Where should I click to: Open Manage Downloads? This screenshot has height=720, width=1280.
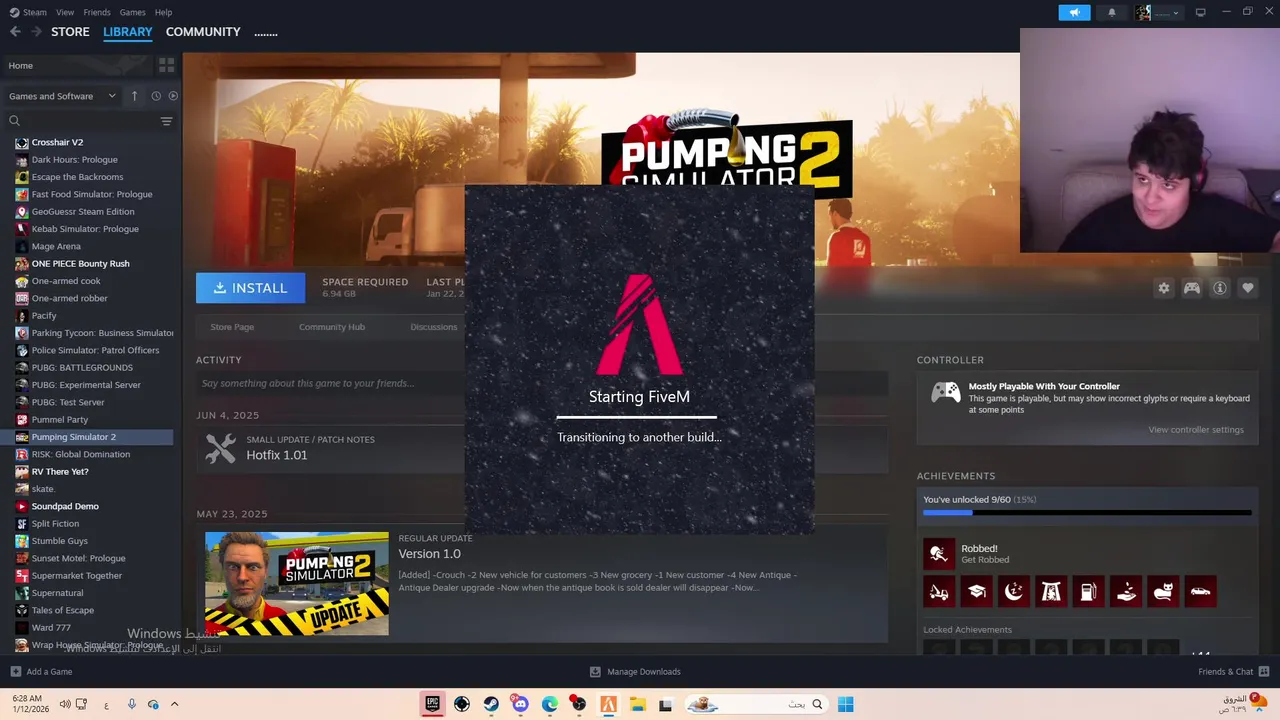(x=635, y=672)
